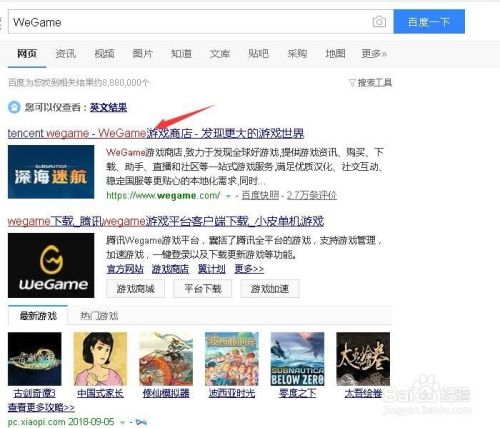Click the 太吾绘卷 game cover image

click(363, 359)
